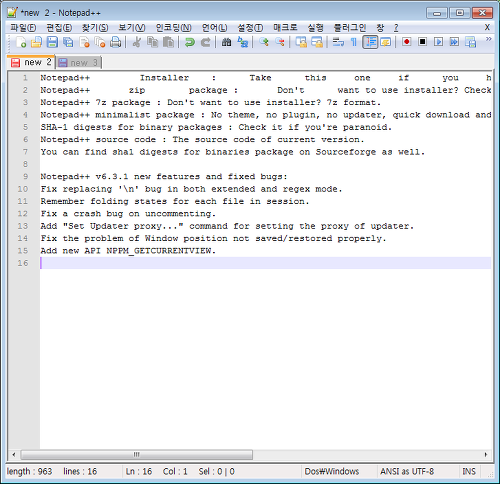The width and height of the screenshot is (500, 484).
Task: Open the 창 menu
Action: (x=380, y=28)
